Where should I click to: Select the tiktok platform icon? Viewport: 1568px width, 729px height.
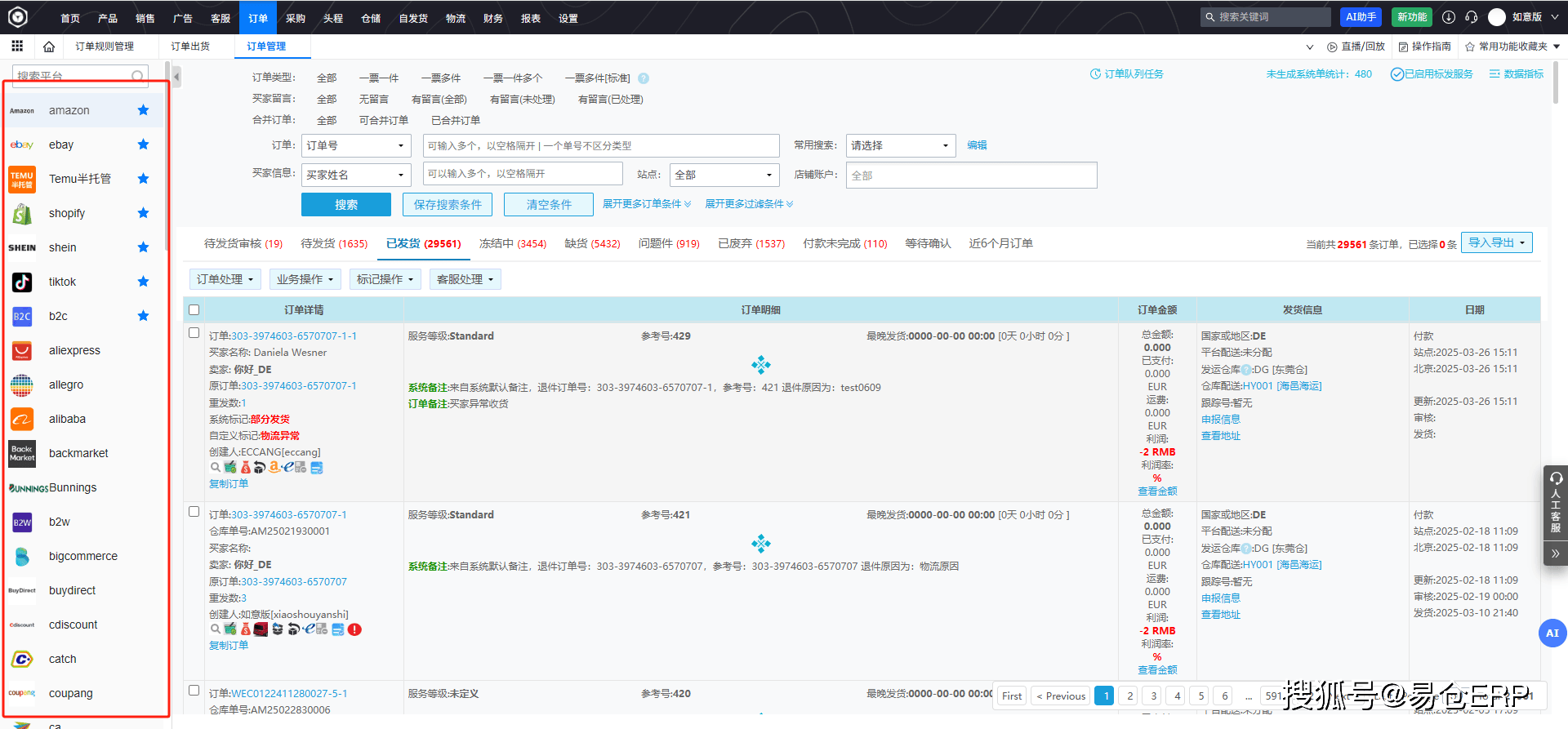pyautogui.click(x=22, y=282)
